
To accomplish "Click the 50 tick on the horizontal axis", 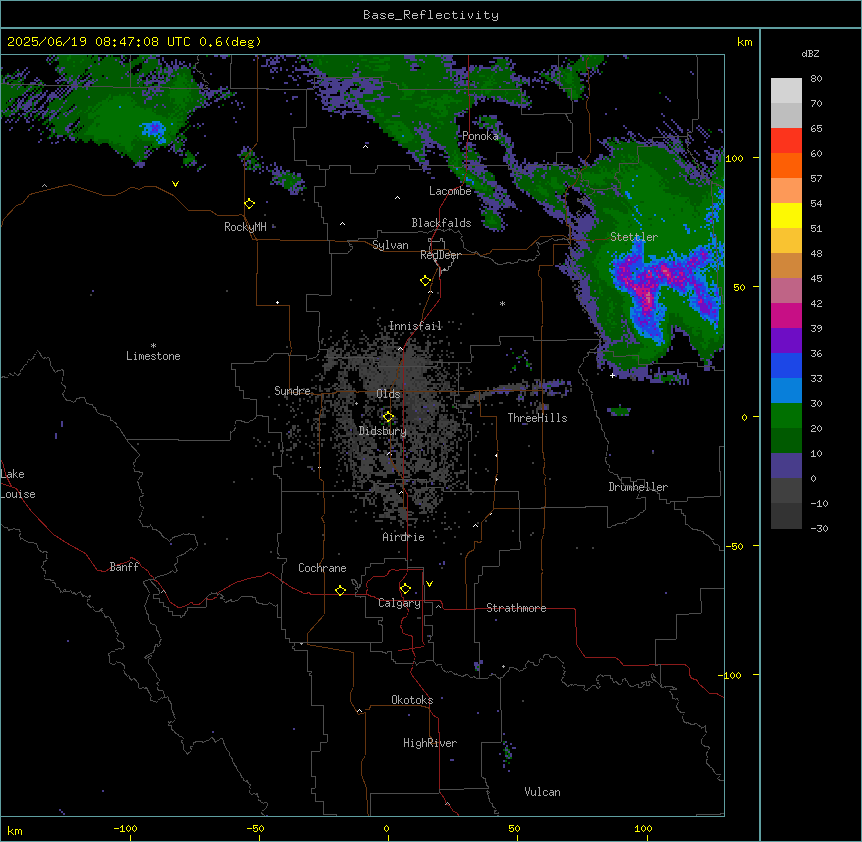I will pyautogui.click(x=514, y=829).
